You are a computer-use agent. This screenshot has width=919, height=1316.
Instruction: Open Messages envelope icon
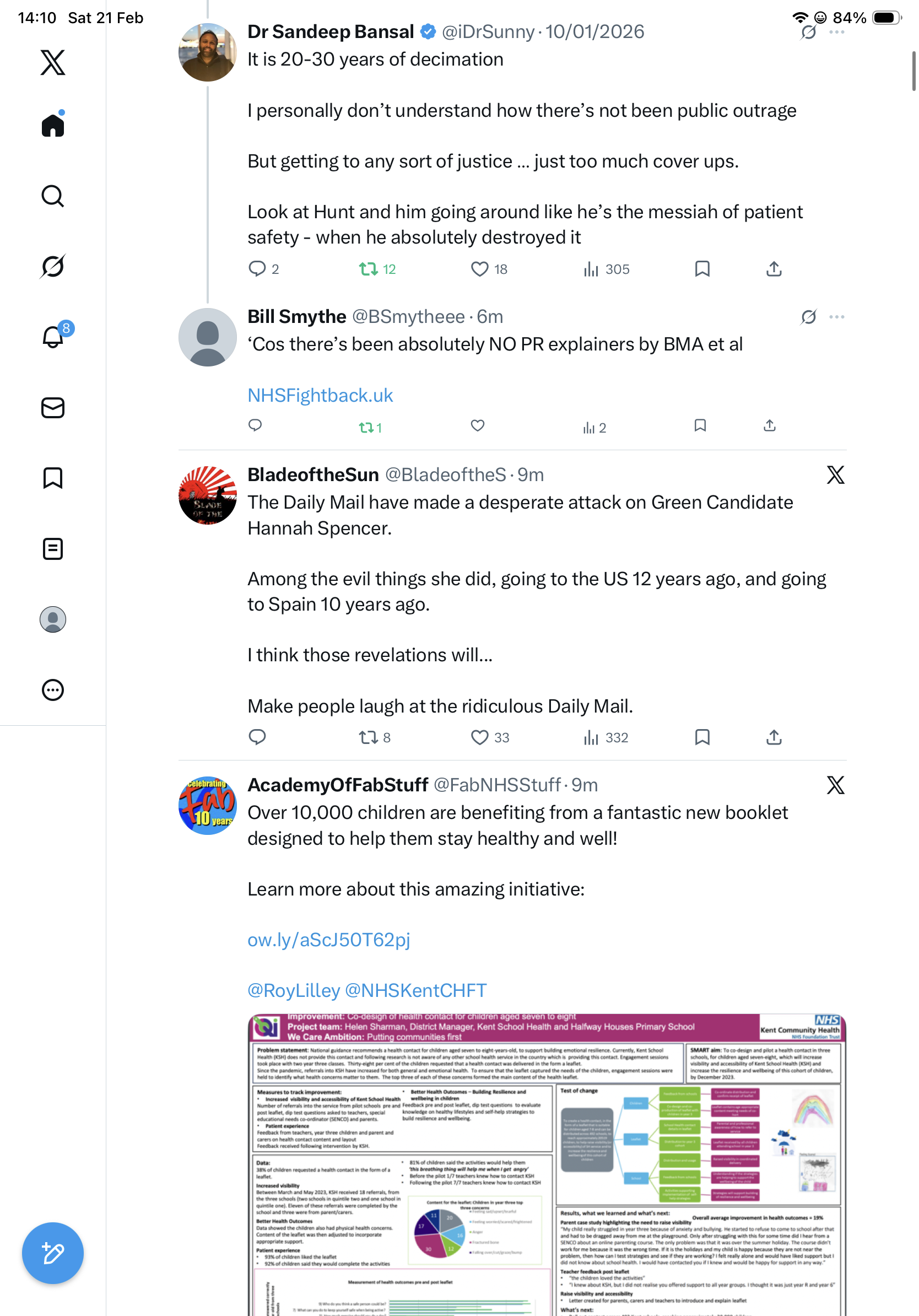coord(53,407)
